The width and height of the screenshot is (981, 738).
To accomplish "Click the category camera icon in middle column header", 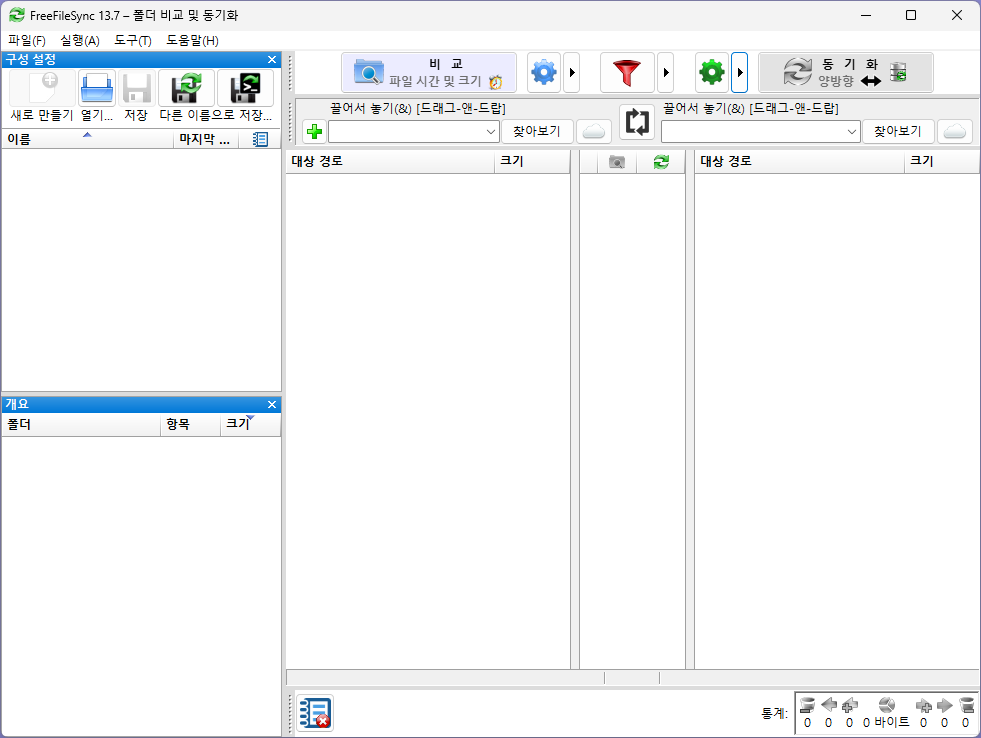I will tap(617, 162).
